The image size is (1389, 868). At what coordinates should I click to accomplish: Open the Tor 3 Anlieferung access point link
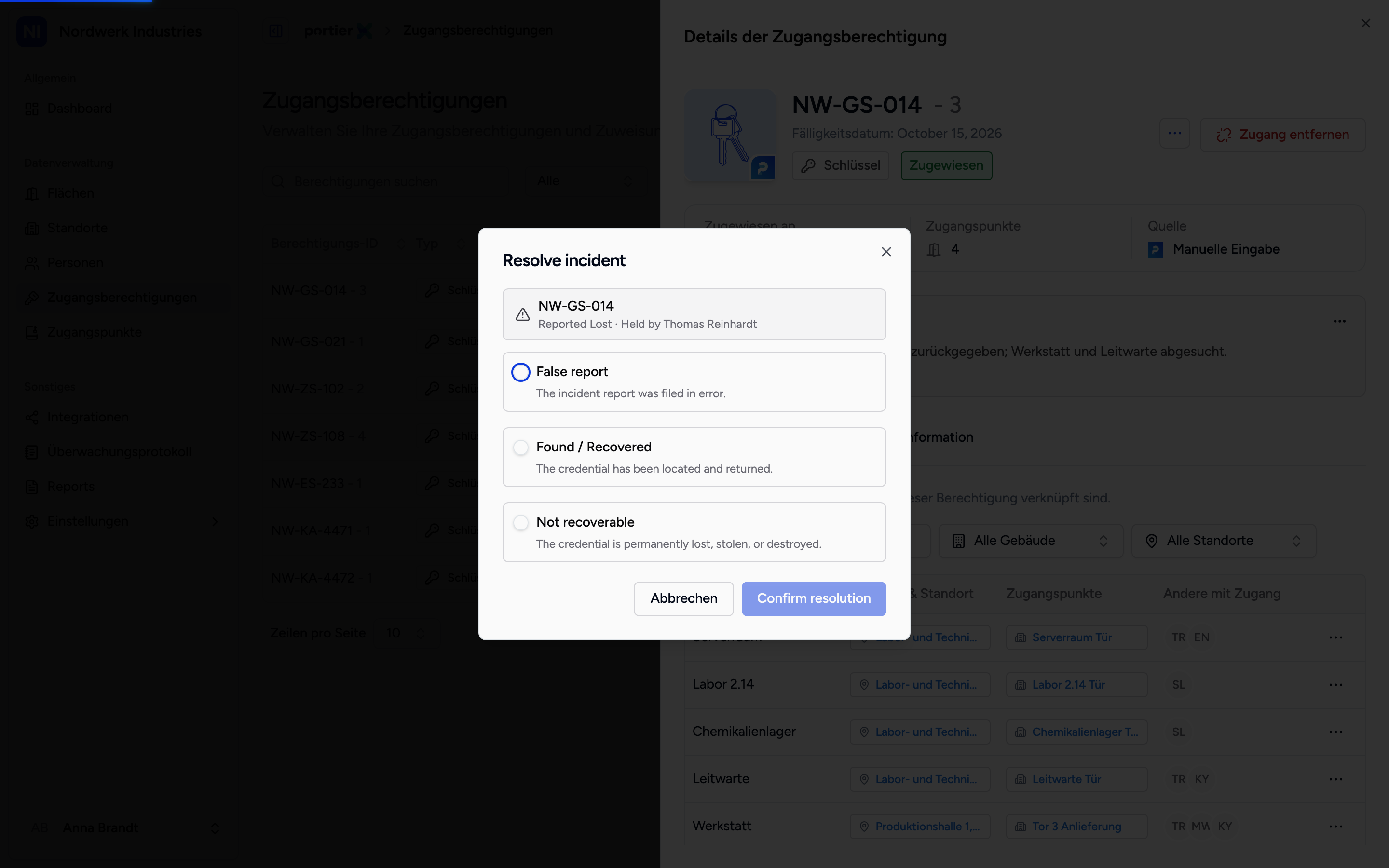(x=1076, y=827)
